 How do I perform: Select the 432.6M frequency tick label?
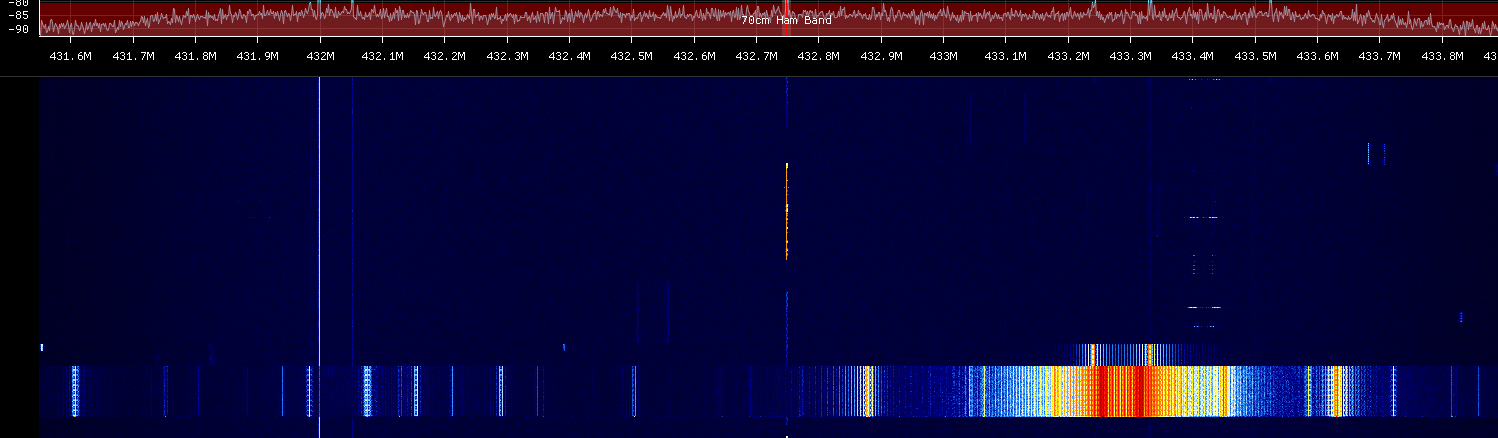694,56
